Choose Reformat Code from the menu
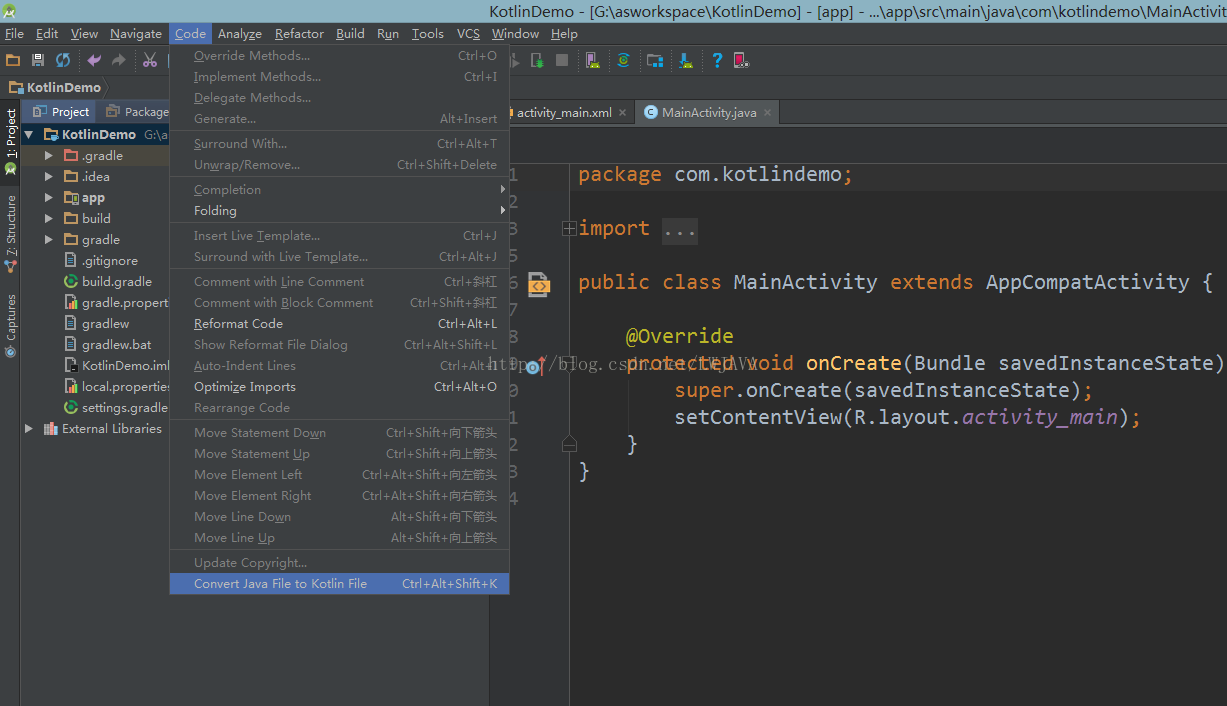The height and width of the screenshot is (706, 1227). point(339,323)
